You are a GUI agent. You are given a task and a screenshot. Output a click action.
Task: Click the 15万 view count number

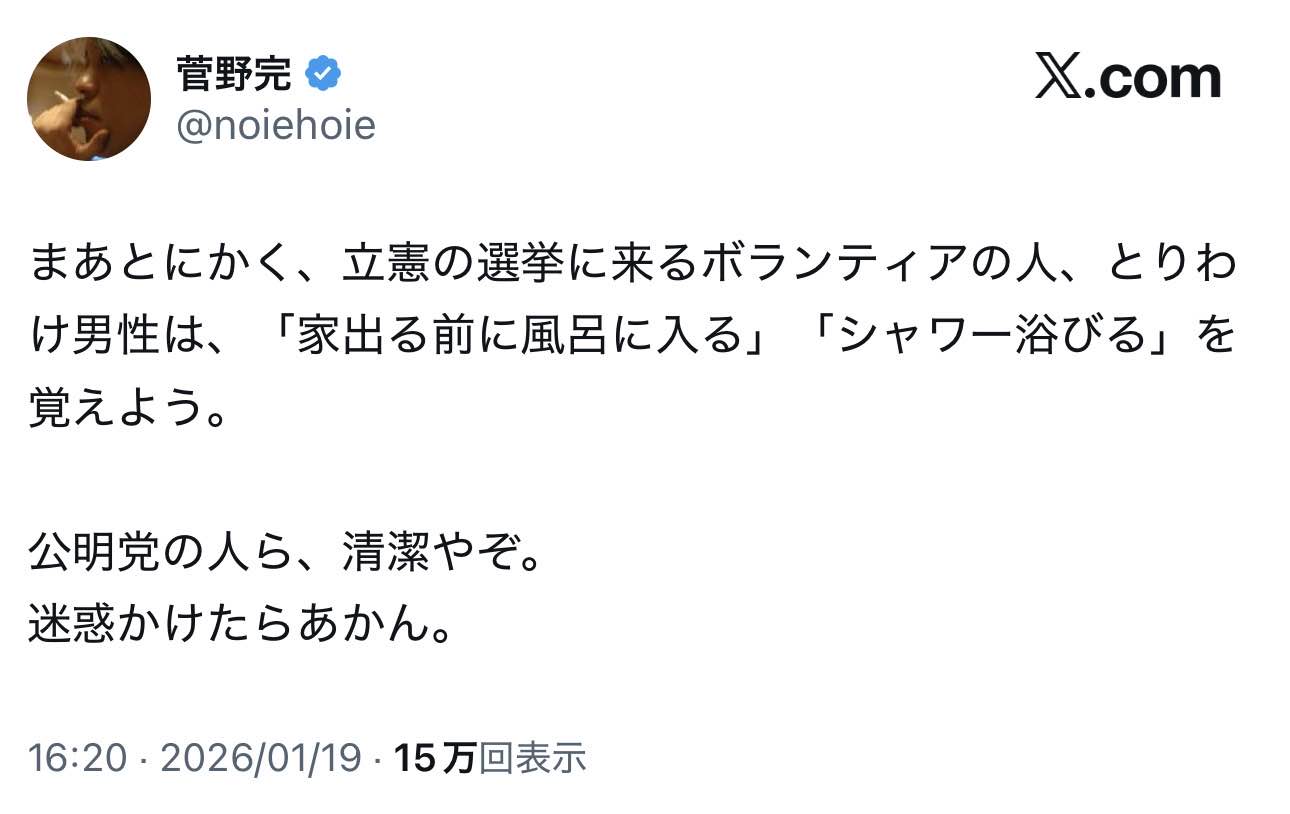click(x=434, y=759)
